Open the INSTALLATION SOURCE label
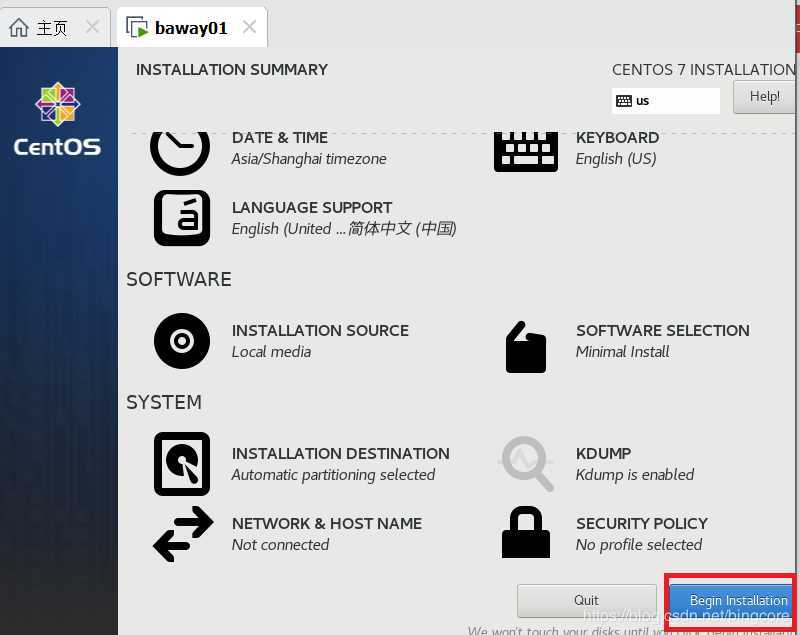 (x=320, y=331)
